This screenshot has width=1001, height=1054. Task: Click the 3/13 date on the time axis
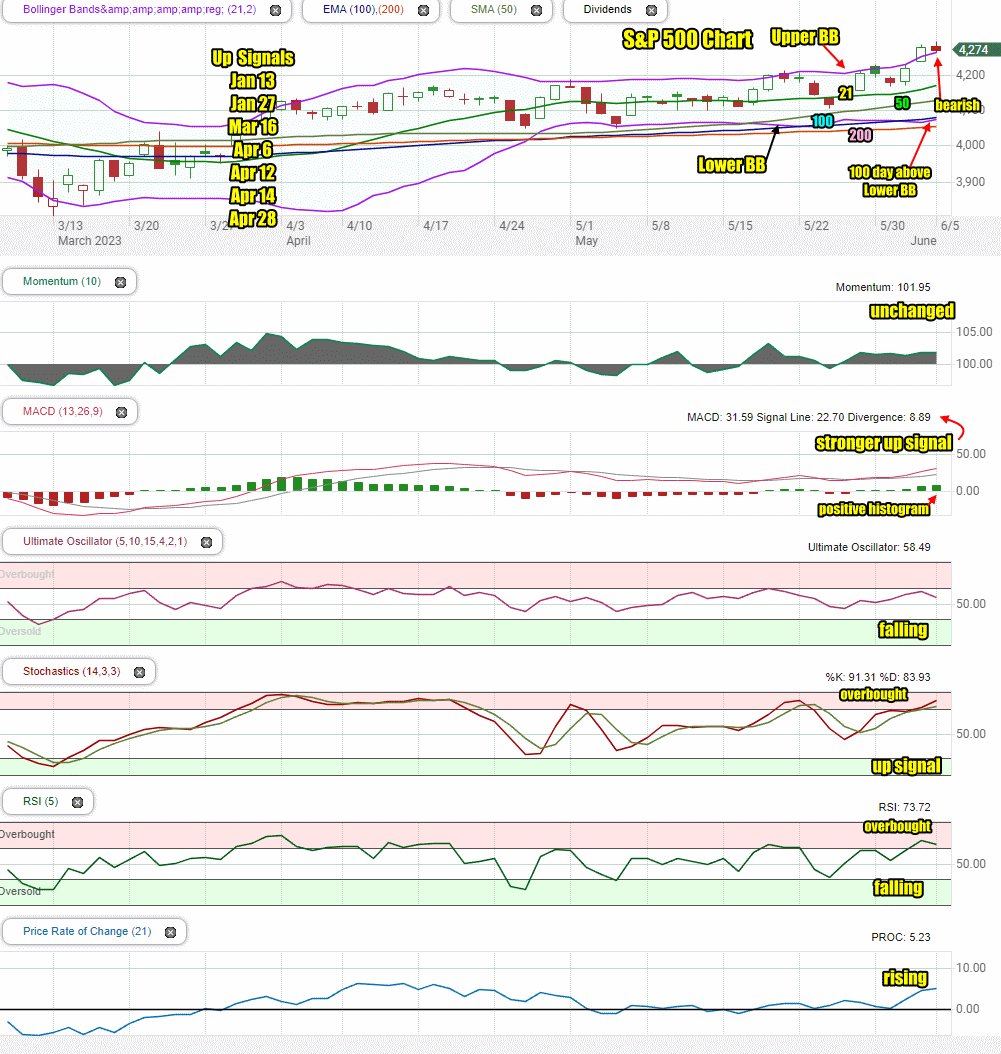coord(71,226)
